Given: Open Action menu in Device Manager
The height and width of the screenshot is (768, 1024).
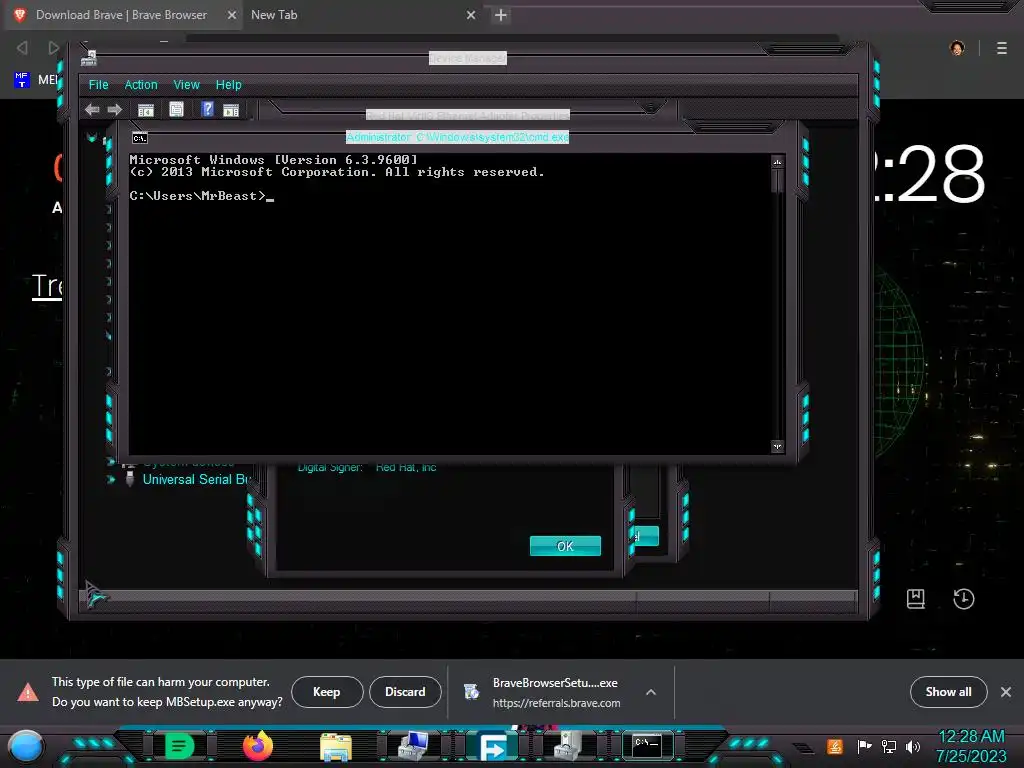Looking at the screenshot, I should [141, 85].
